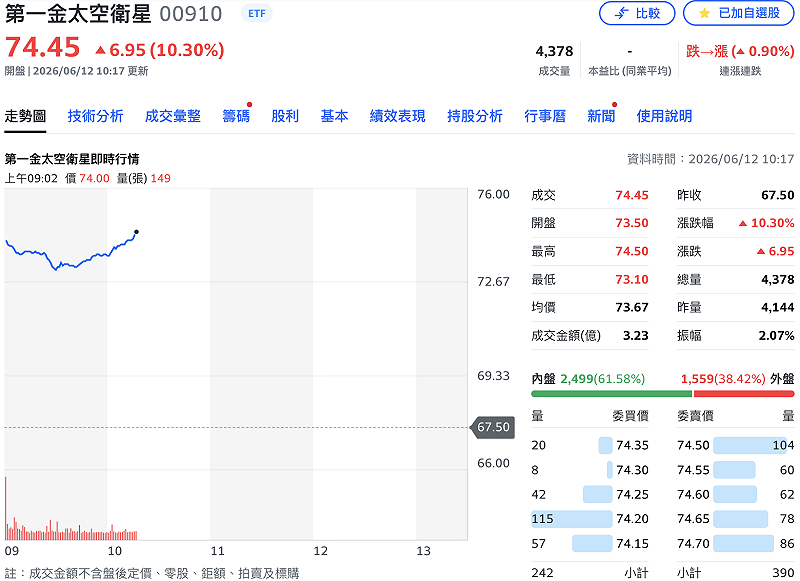Viewport: 800px width, 581px height.
Task: Click the 已加自選股 watchlist button
Action: click(739, 13)
